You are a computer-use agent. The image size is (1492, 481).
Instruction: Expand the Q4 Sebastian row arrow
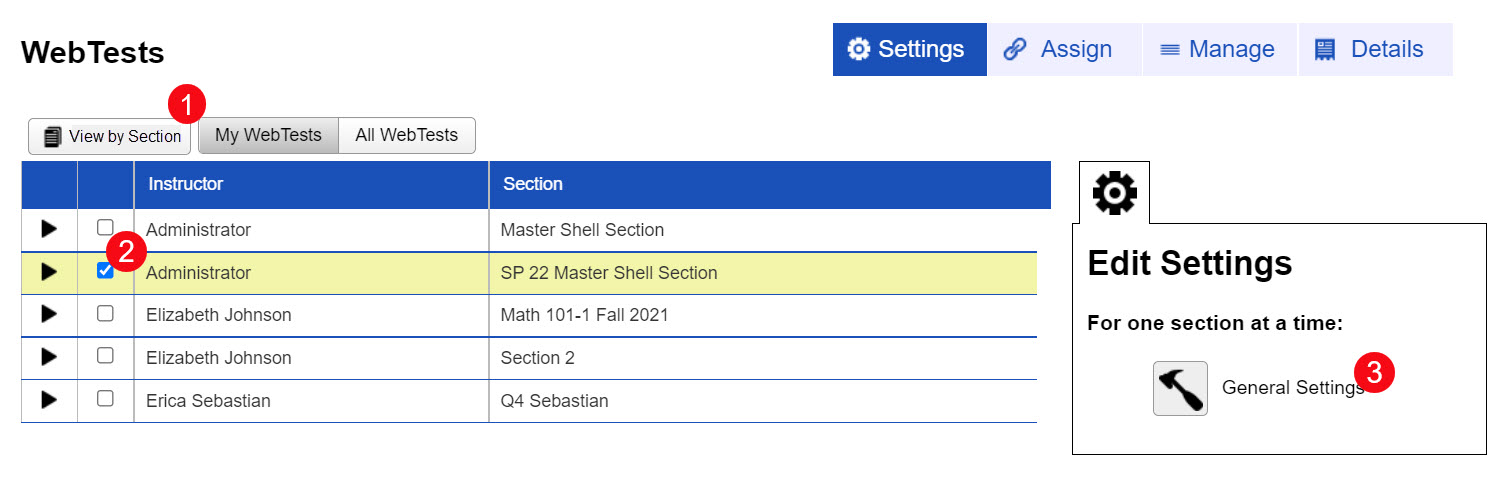point(49,400)
